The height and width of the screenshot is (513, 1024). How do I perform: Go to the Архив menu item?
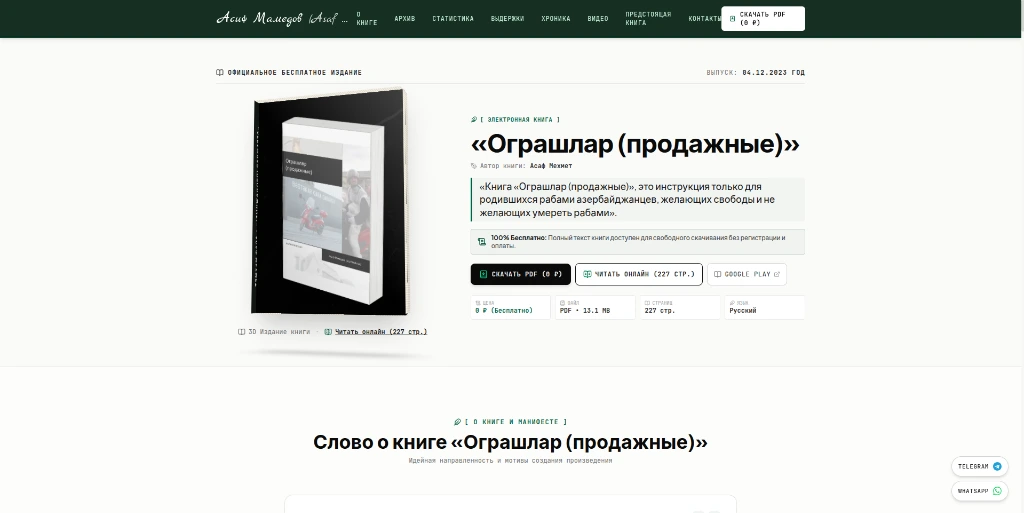click(x=404, y=19)
